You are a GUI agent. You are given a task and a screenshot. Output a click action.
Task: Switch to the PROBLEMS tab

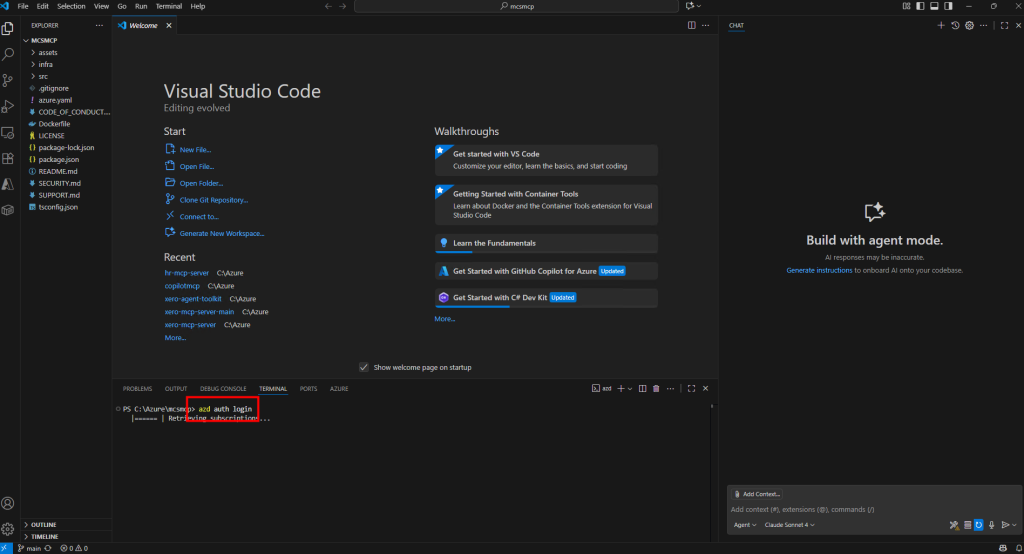coord(137,388)
